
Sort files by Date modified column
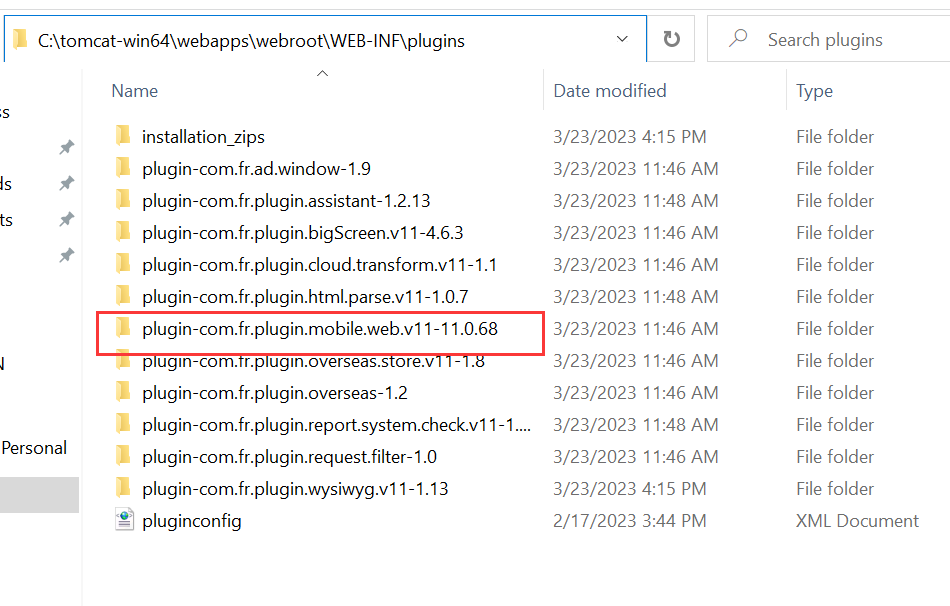(610, 91)
